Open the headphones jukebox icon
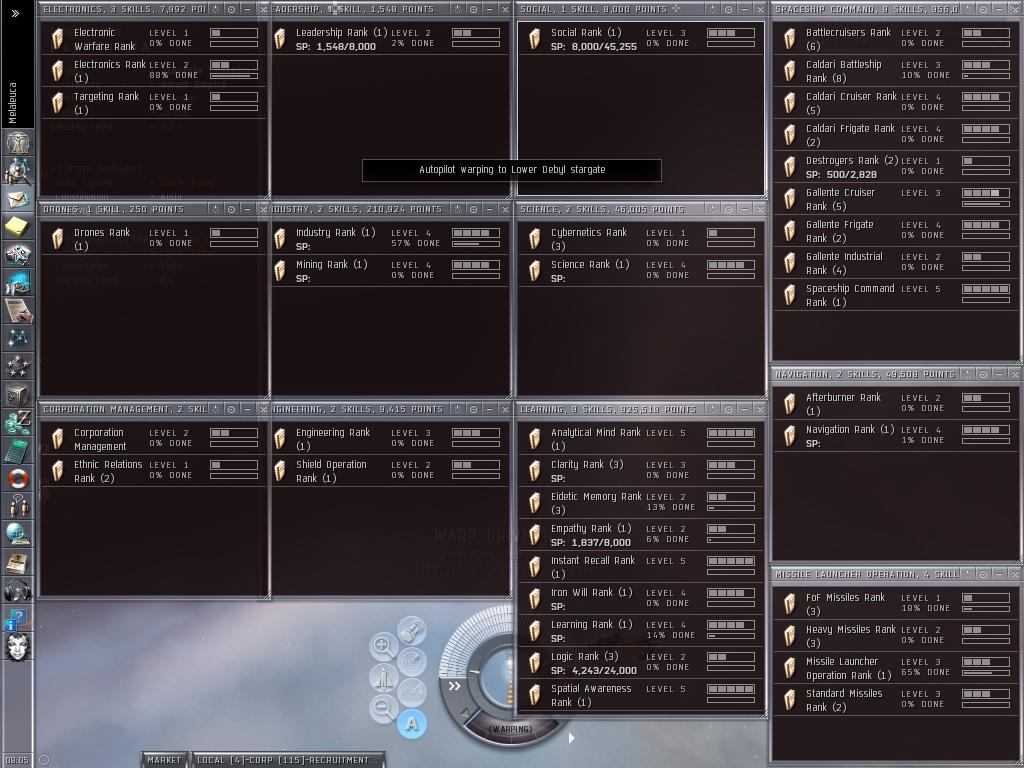This screenshot has height=768, width=1024. (x=18, y=591)
